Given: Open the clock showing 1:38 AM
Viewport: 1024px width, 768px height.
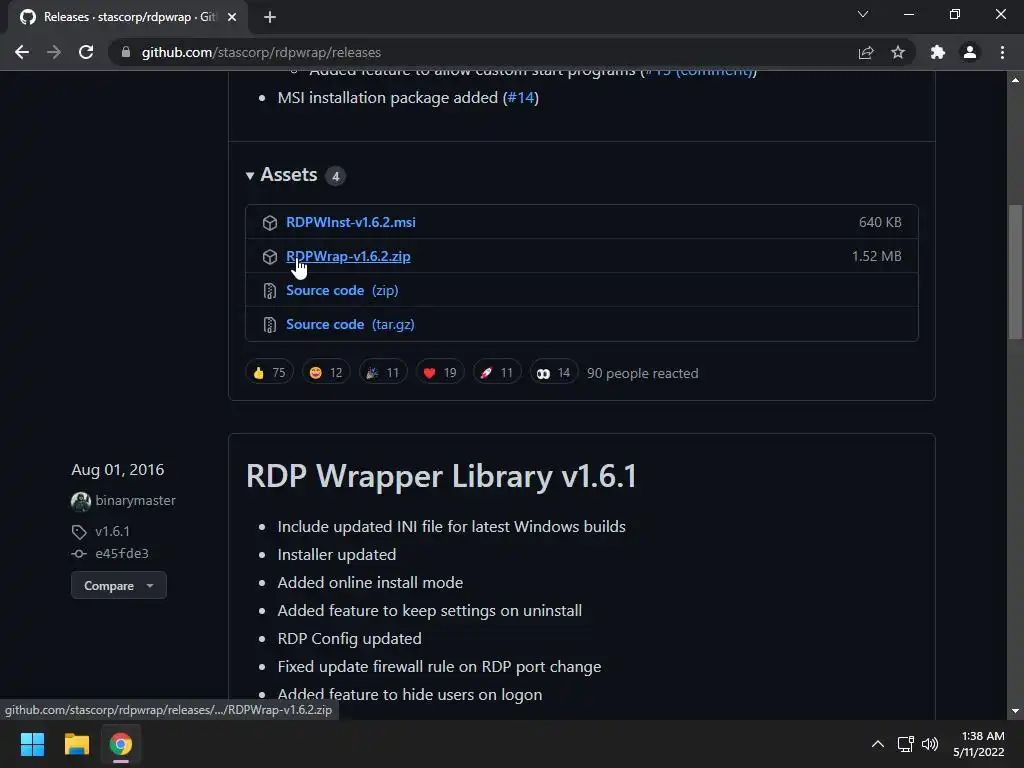Looking at the screenshot, I should pos(979,744).
